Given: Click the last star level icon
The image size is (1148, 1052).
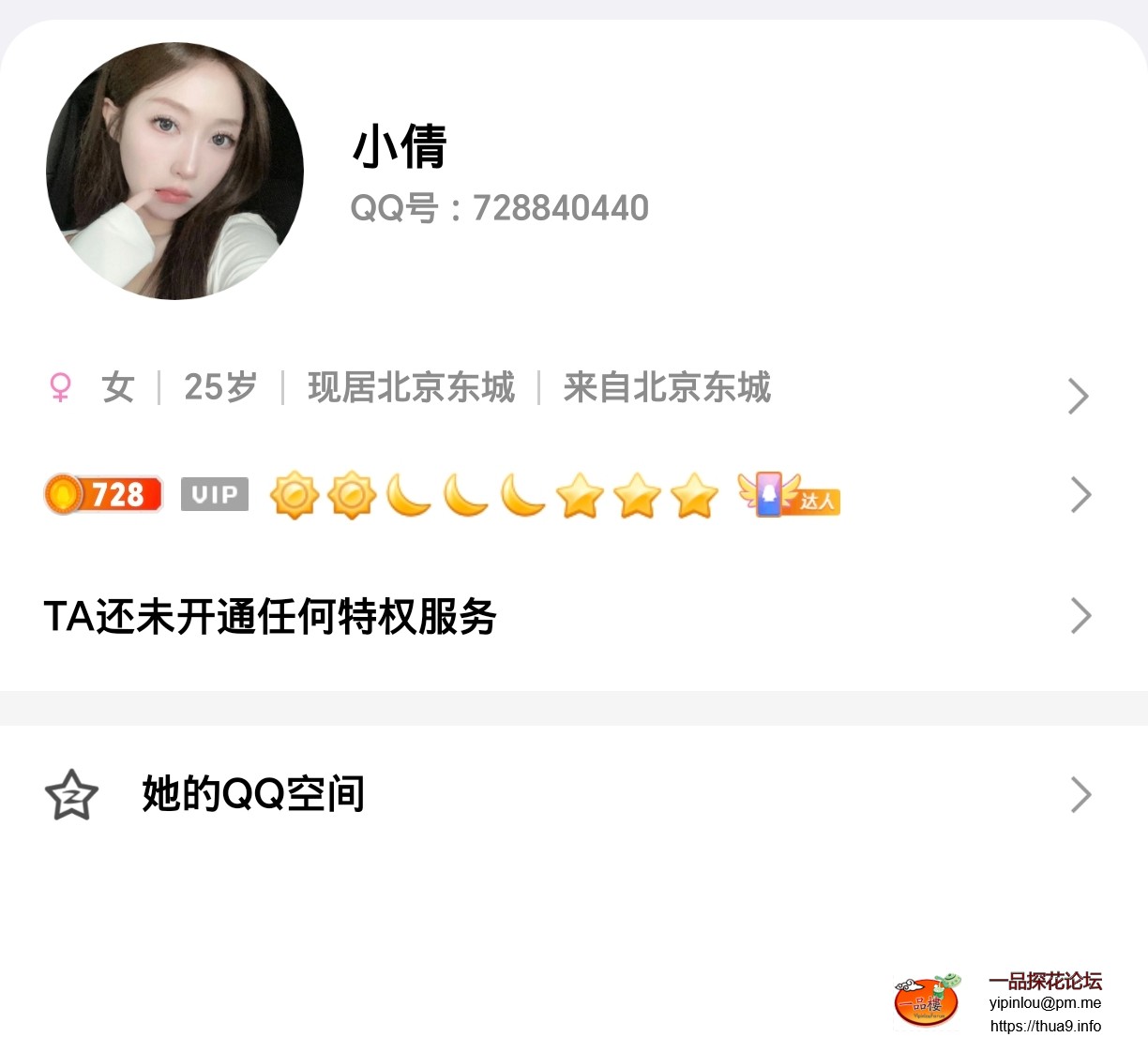Looking at the screenshot, I should pos(694,495).
